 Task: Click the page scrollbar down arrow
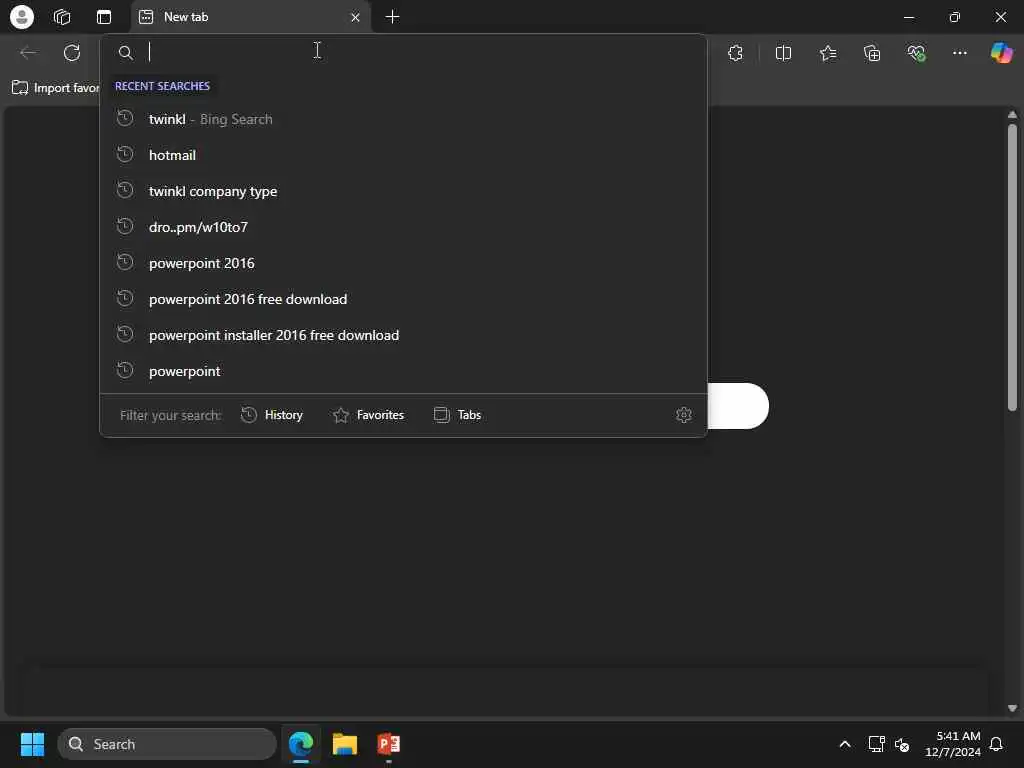point(1012,708)
